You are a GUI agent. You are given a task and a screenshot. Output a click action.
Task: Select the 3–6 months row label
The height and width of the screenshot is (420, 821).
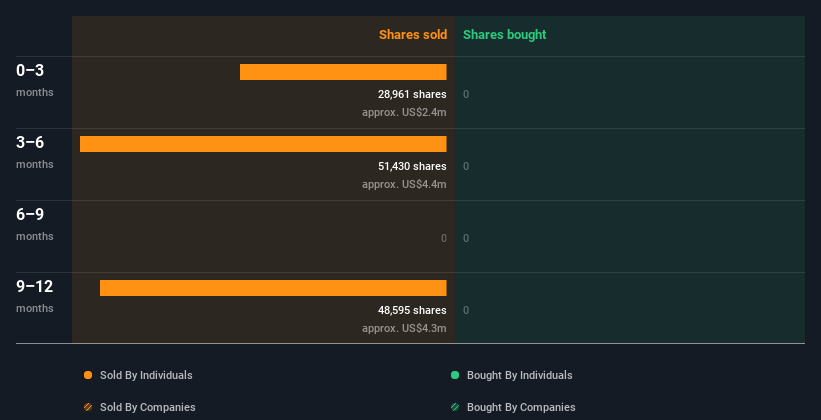click(35, 152)
